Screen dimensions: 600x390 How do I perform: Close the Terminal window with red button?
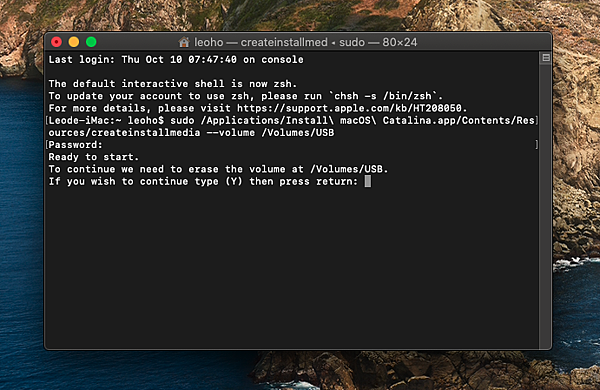57,42
